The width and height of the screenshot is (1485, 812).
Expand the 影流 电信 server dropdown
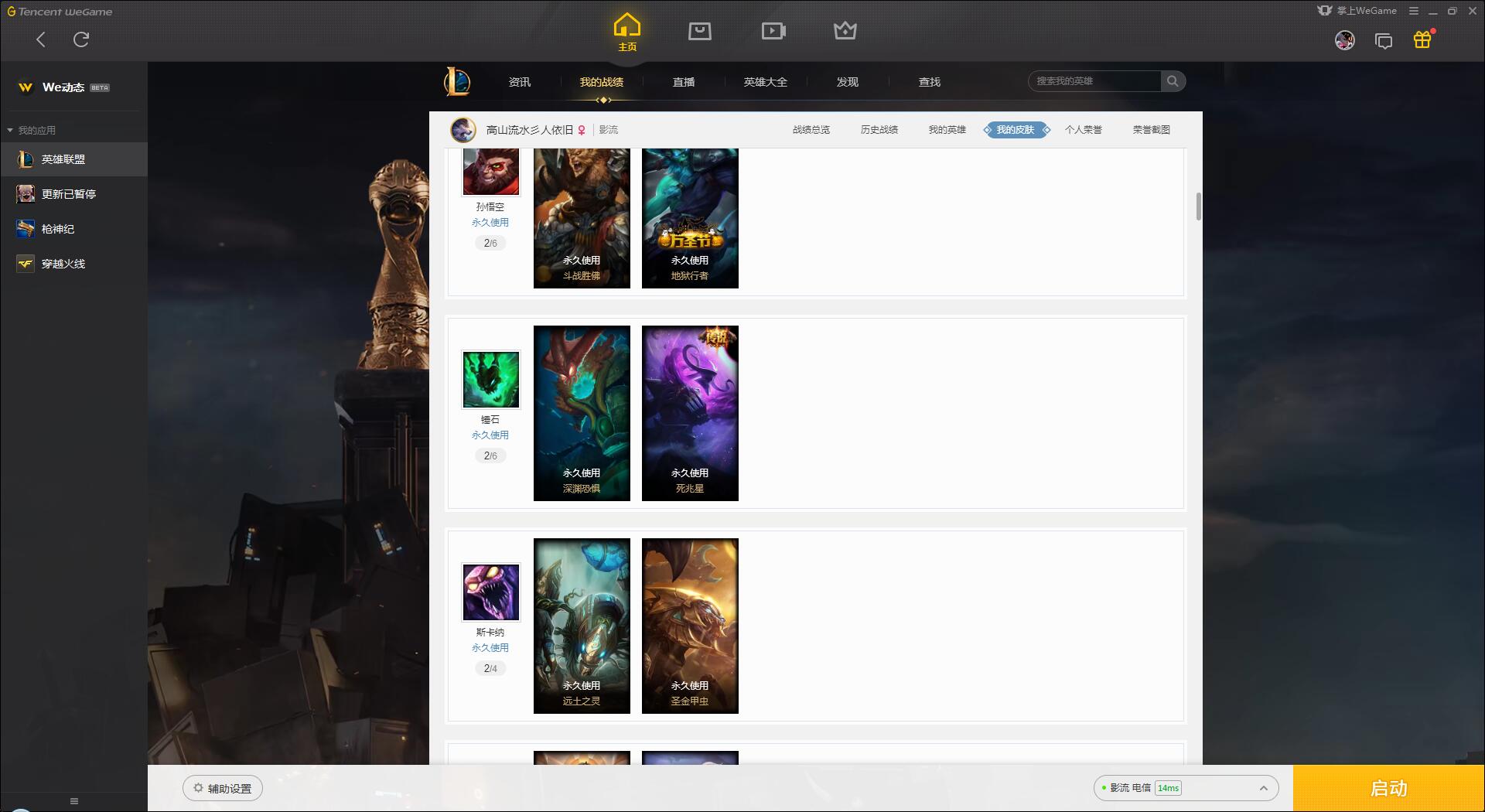point(1186,788)
